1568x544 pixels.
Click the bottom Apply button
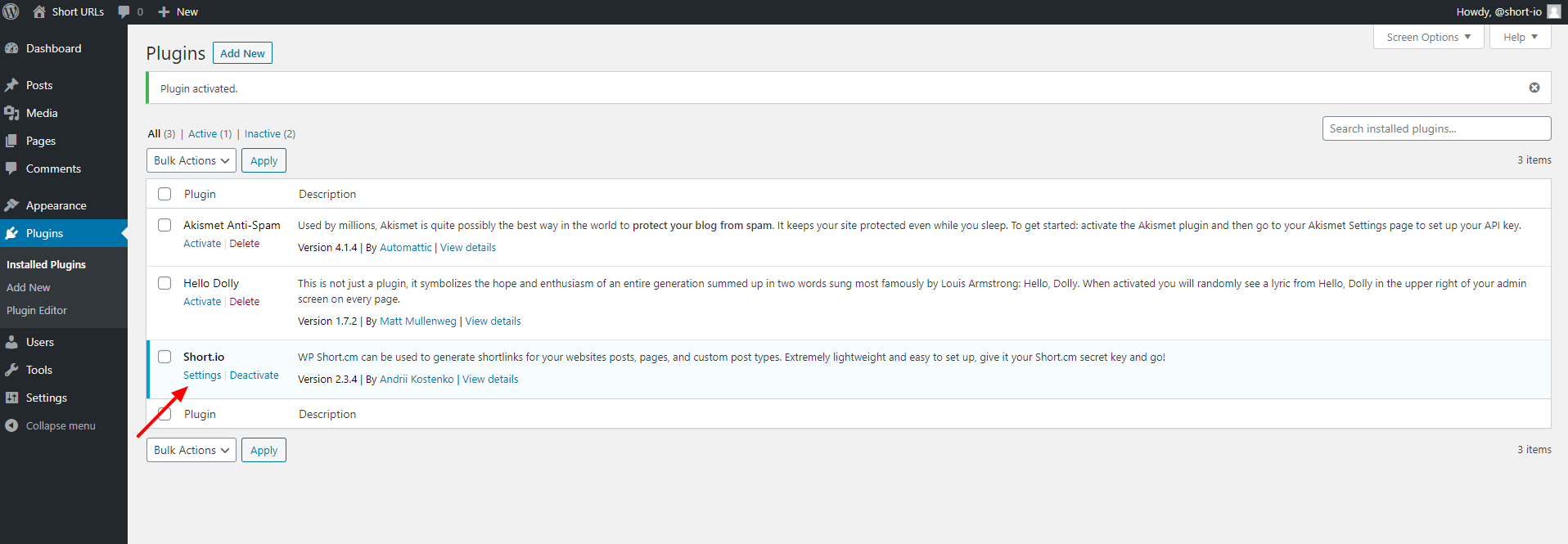coord(264,450)
